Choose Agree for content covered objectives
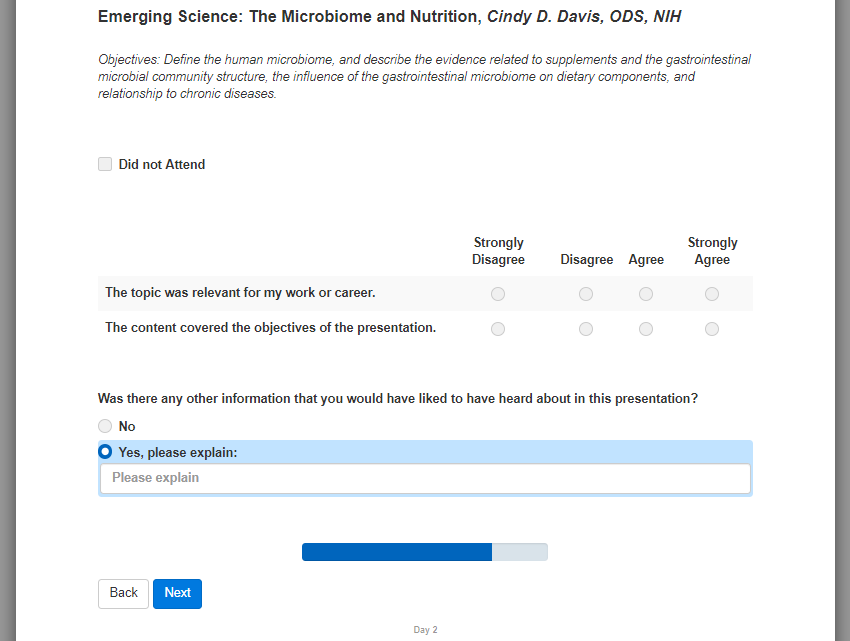850x641 pixels. pos(646,329)
